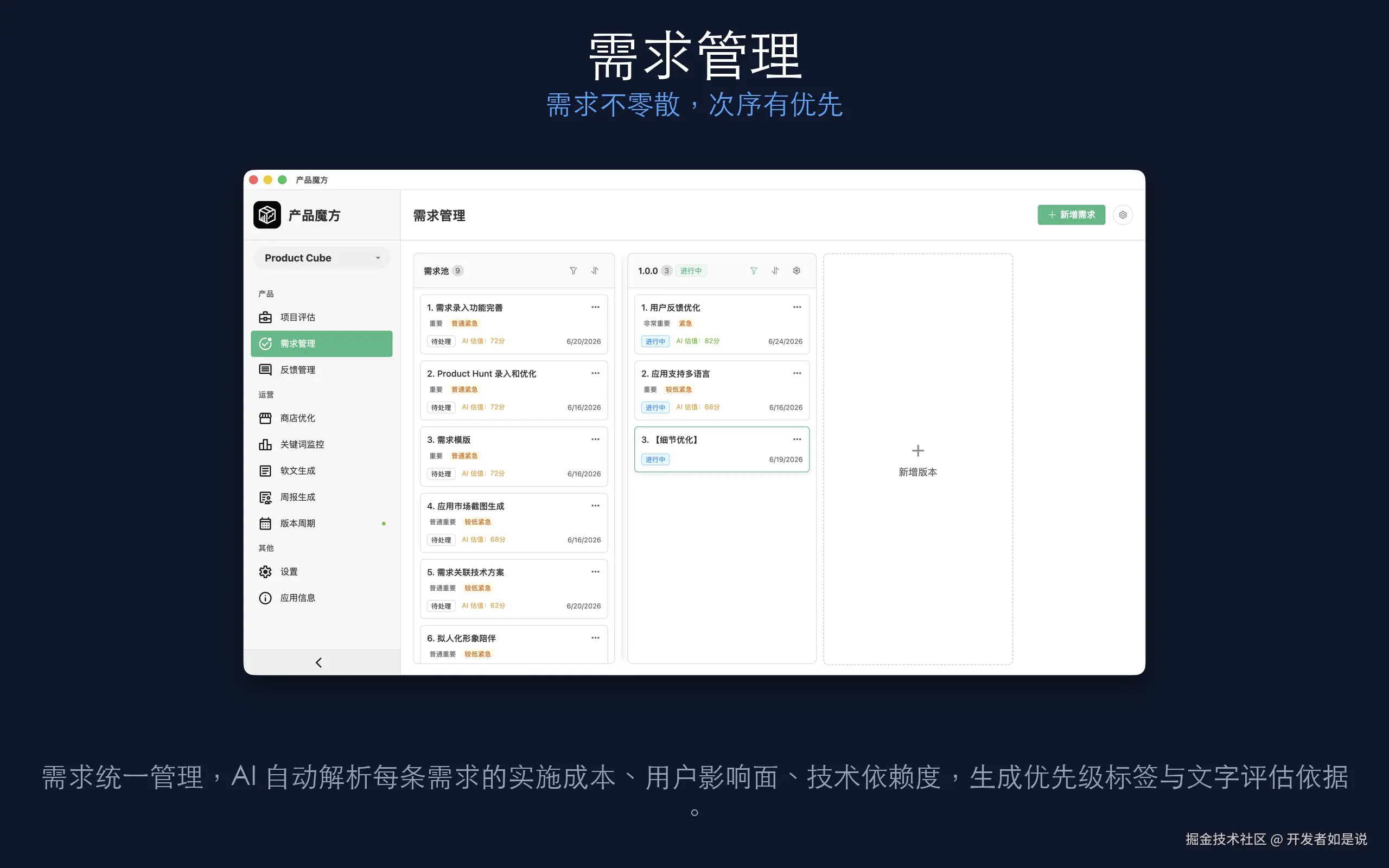Click the 周报生成 sidebar icon
Image resolution: width=1389 pixels, height=868 pixels.
pos(265,497)
